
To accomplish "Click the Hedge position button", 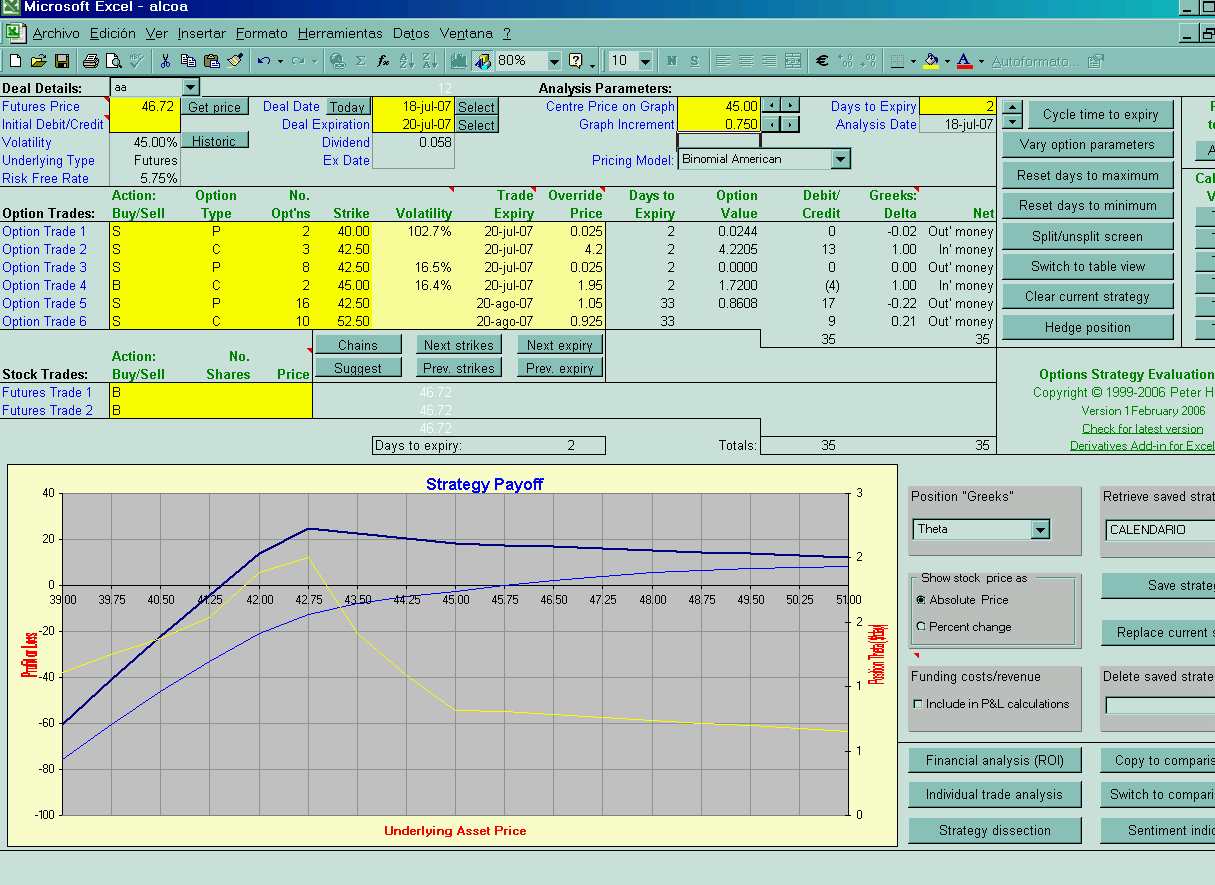I will click(1087, 328).
